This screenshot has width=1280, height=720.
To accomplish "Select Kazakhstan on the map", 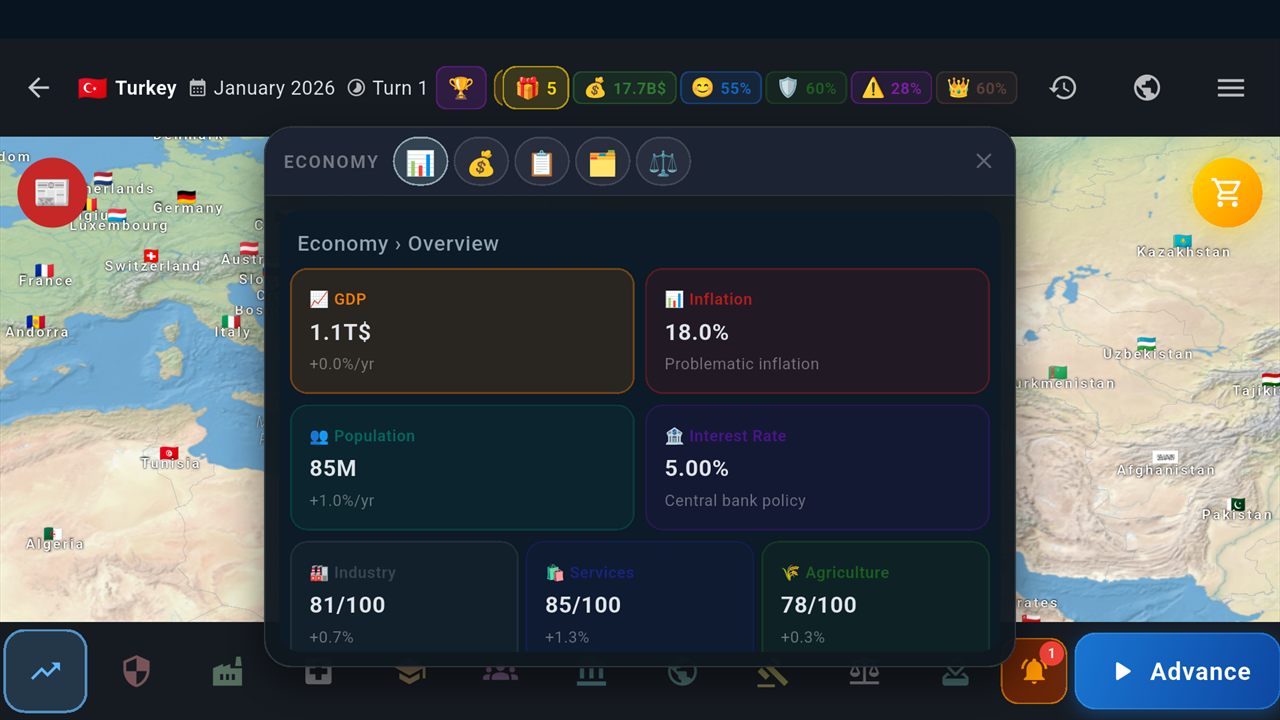I will point(1183,247).
